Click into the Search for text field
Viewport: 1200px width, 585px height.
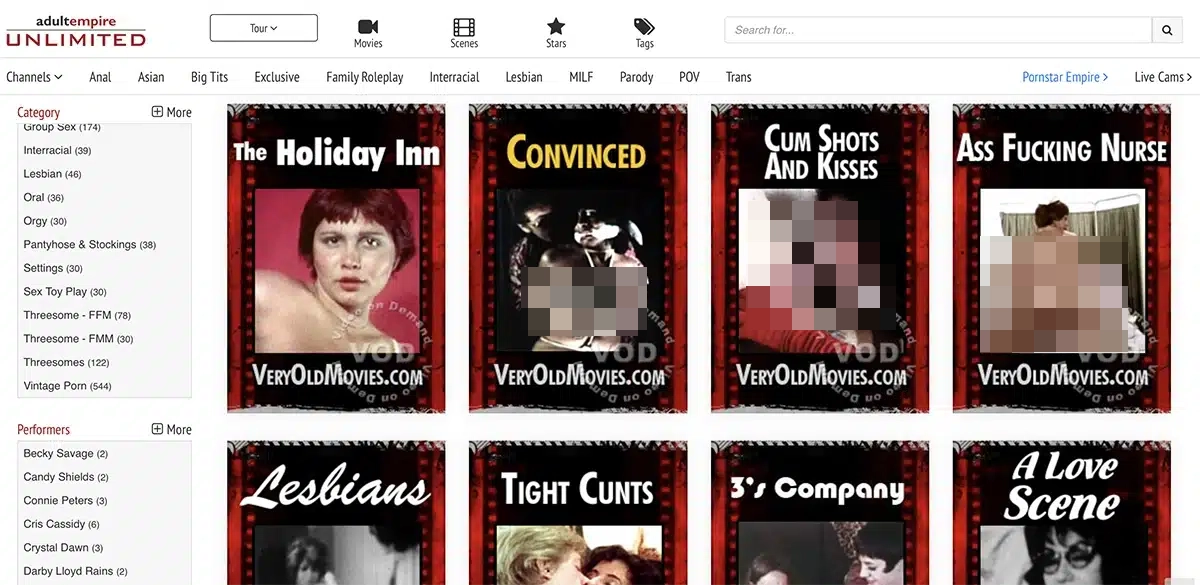click(x=937, y=30)
